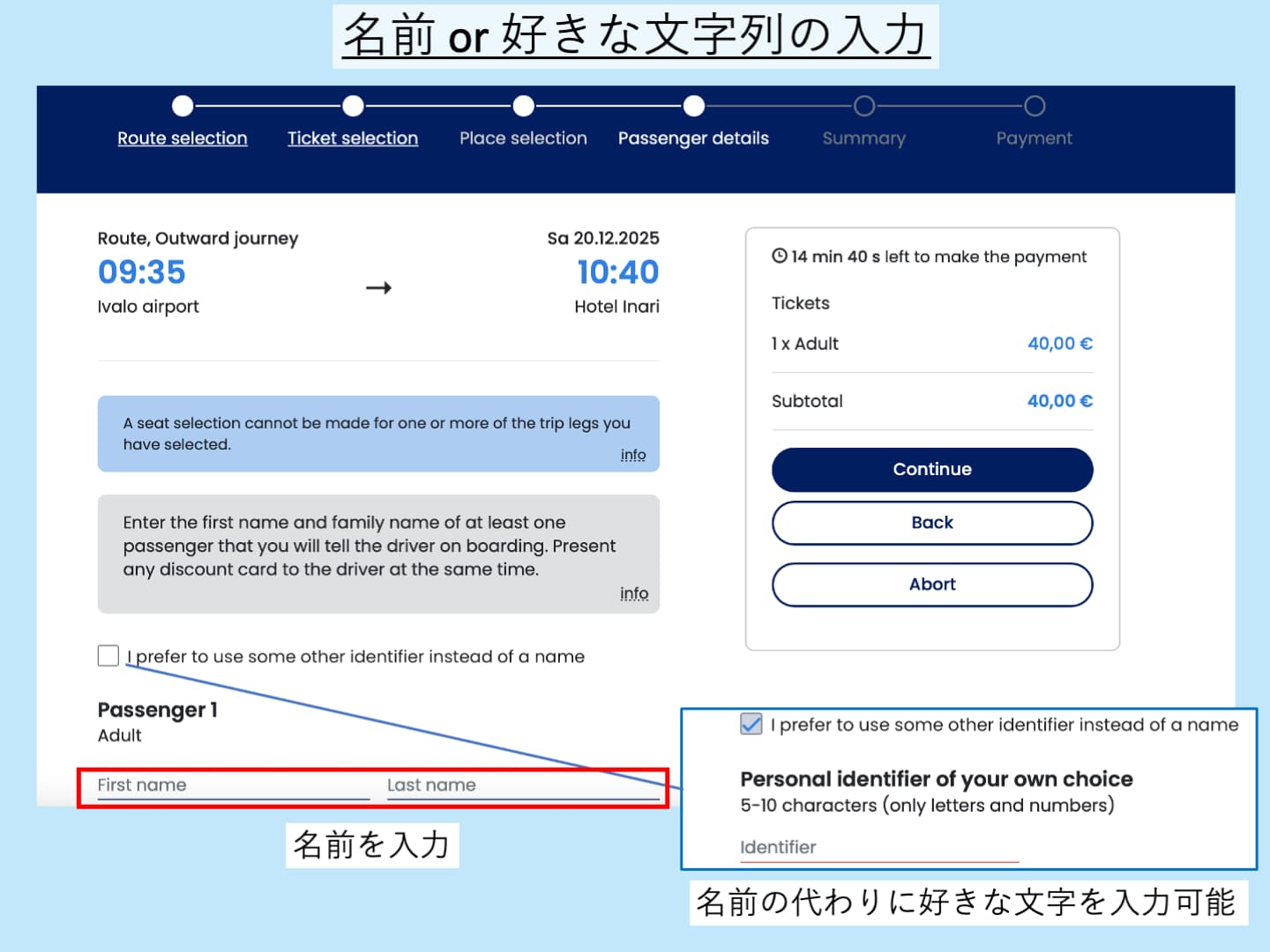
Task: Click the Route selection step circle
Action: (x=183, y=107)
